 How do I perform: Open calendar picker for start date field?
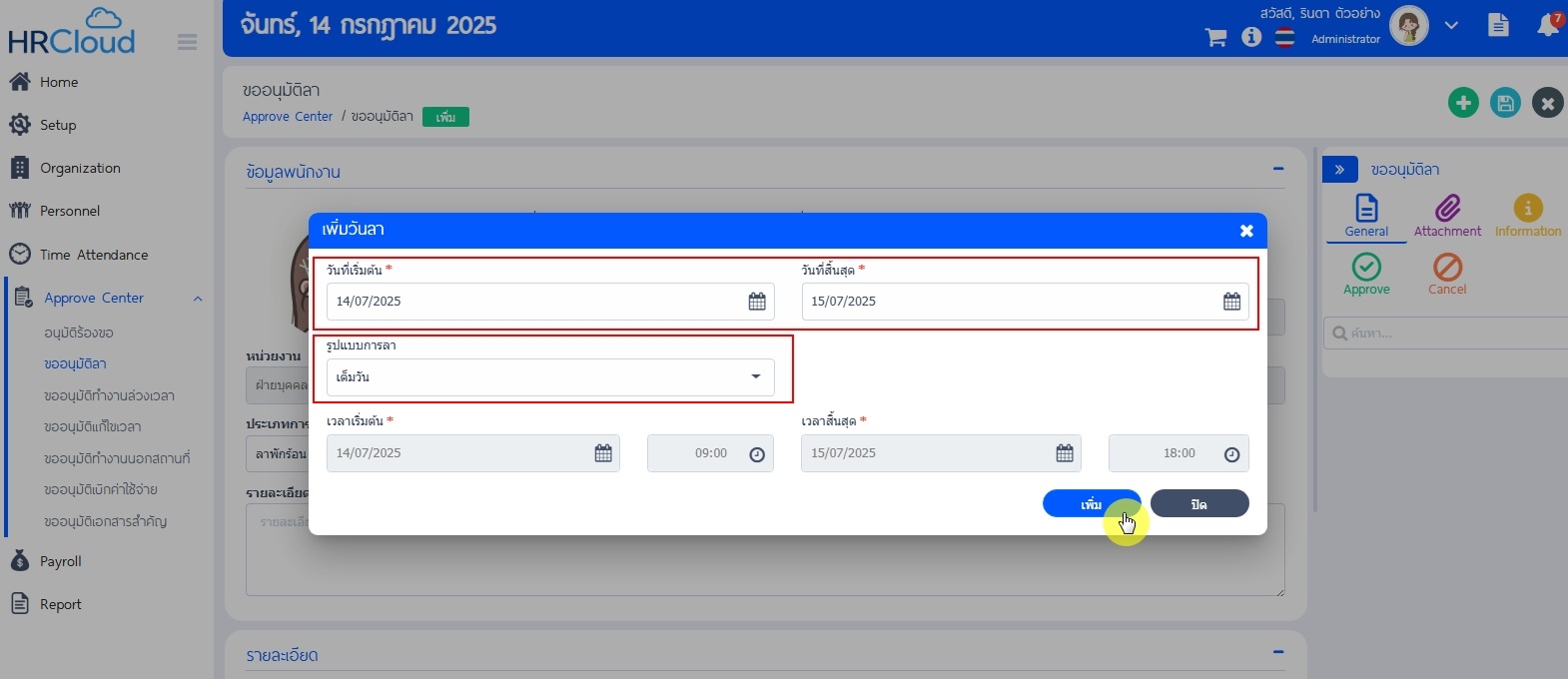click(x=757, y=302)
